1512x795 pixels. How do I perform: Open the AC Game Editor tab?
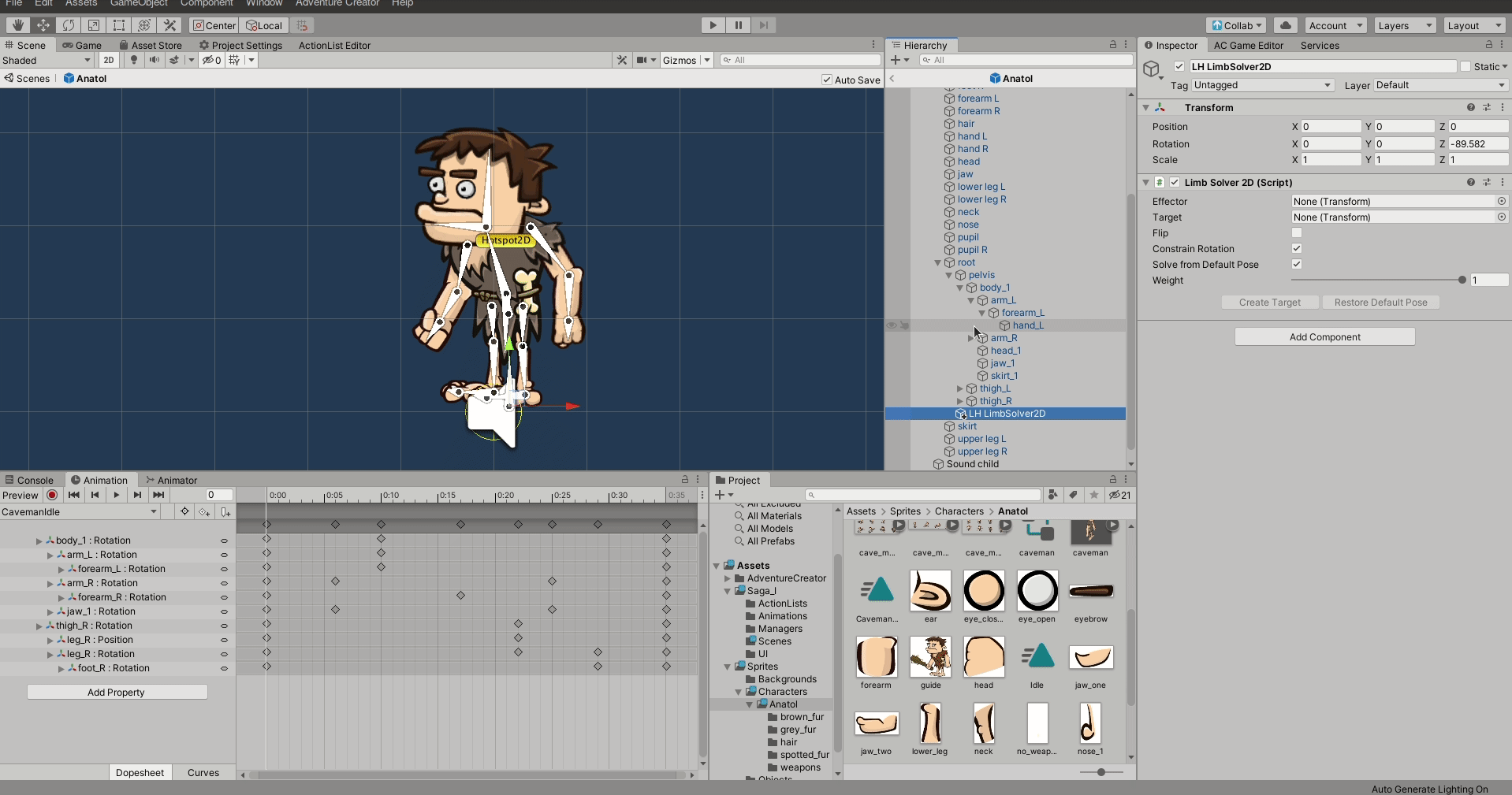pos(1248,46)
